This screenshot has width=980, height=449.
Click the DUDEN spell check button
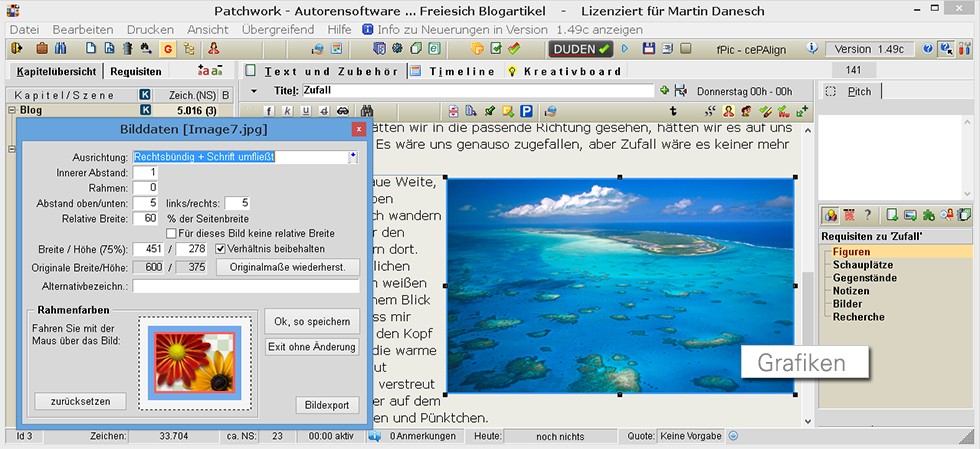(x=581, y=48)
